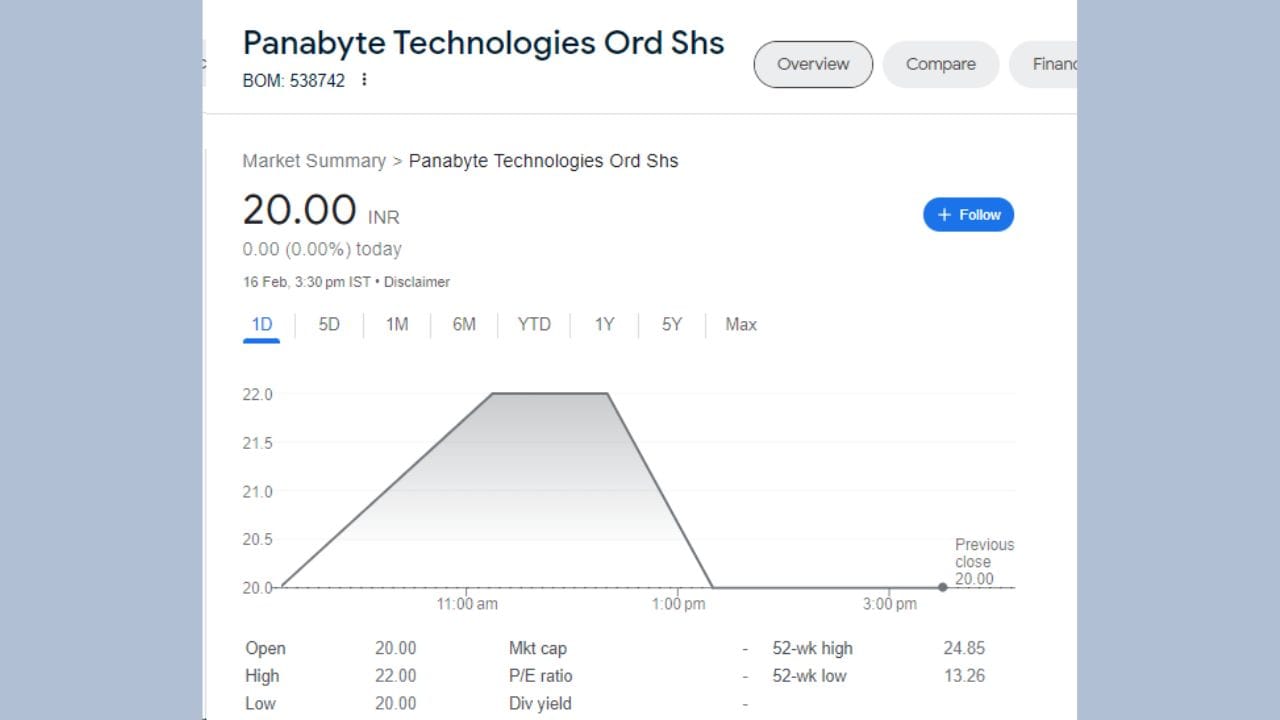
Task: Follow Panabyte Technologies stock
Action: (x=968, y=214)
